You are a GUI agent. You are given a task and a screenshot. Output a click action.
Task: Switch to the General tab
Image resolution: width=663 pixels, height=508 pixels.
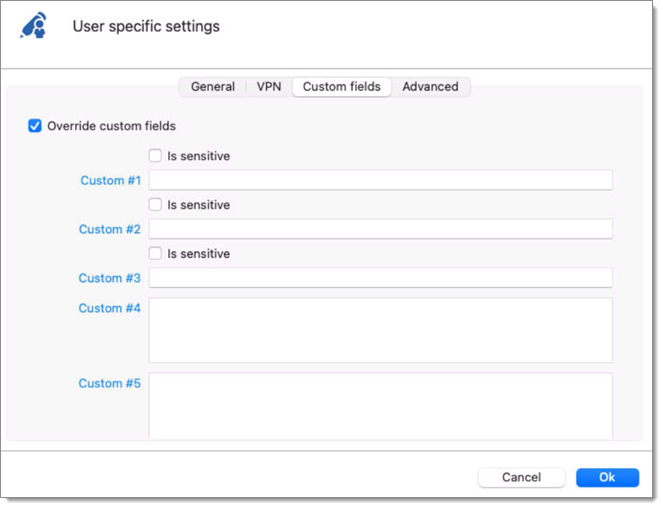click(213, 87)
